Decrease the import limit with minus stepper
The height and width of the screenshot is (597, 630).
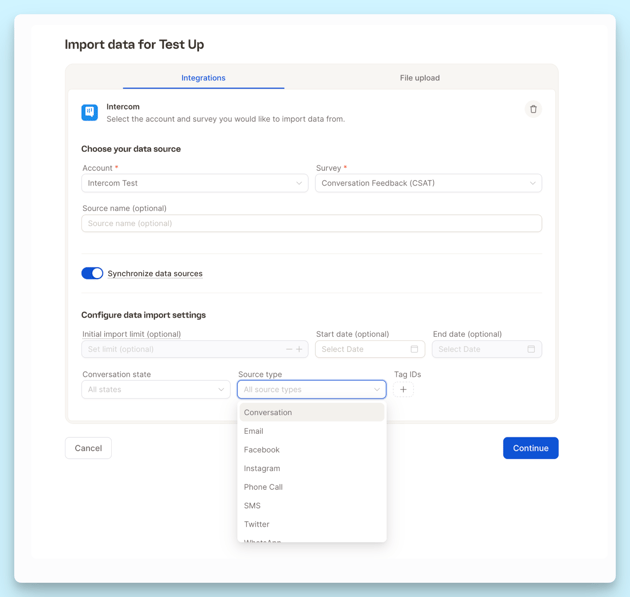coord(289,349)
